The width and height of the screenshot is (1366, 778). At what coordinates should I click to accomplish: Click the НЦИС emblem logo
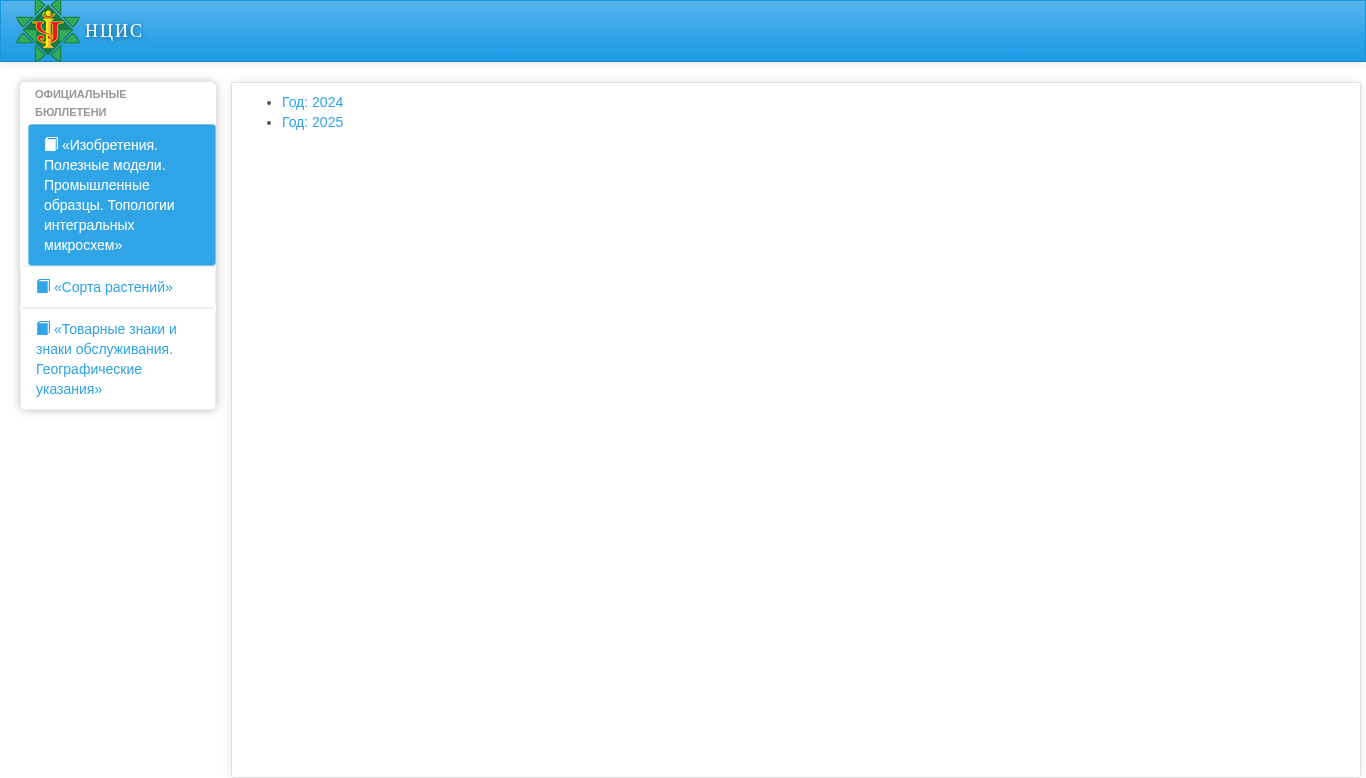point(47,30)
